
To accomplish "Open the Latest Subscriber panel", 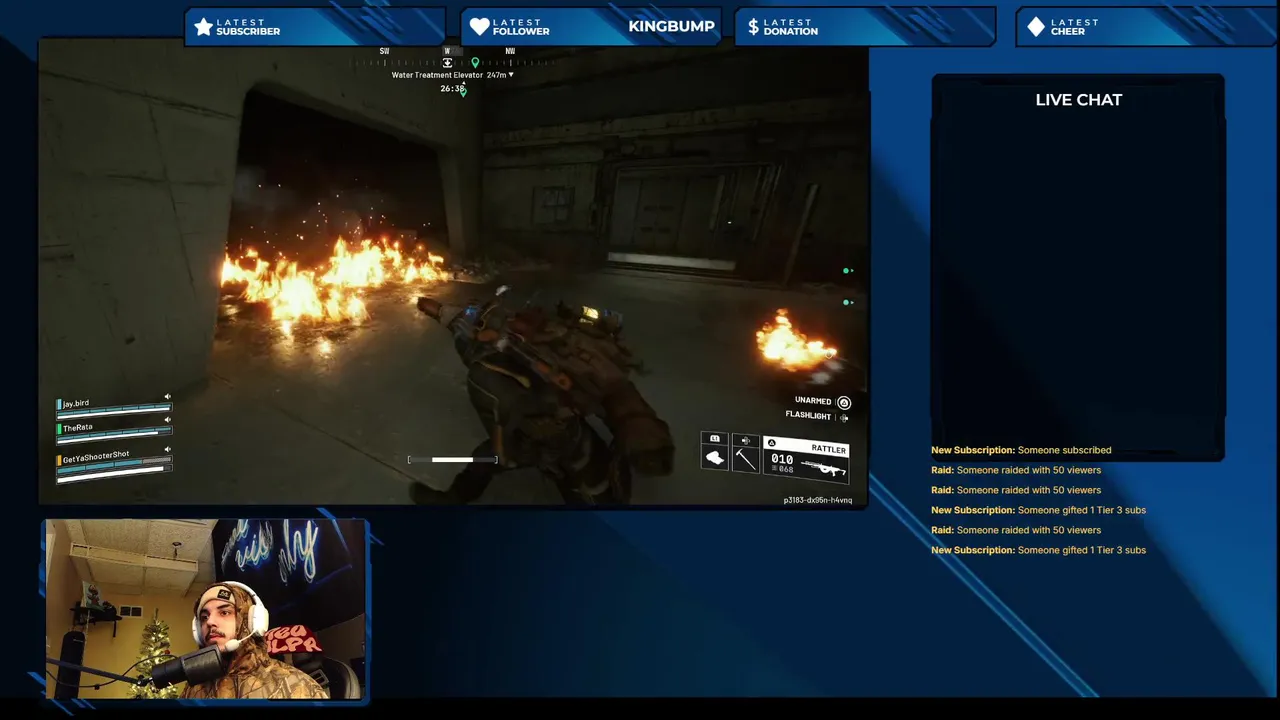I will (315, 27).
